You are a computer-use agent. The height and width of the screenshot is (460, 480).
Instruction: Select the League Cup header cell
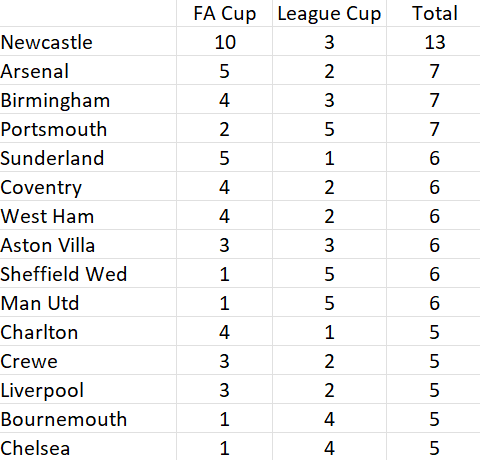point(329,13)
